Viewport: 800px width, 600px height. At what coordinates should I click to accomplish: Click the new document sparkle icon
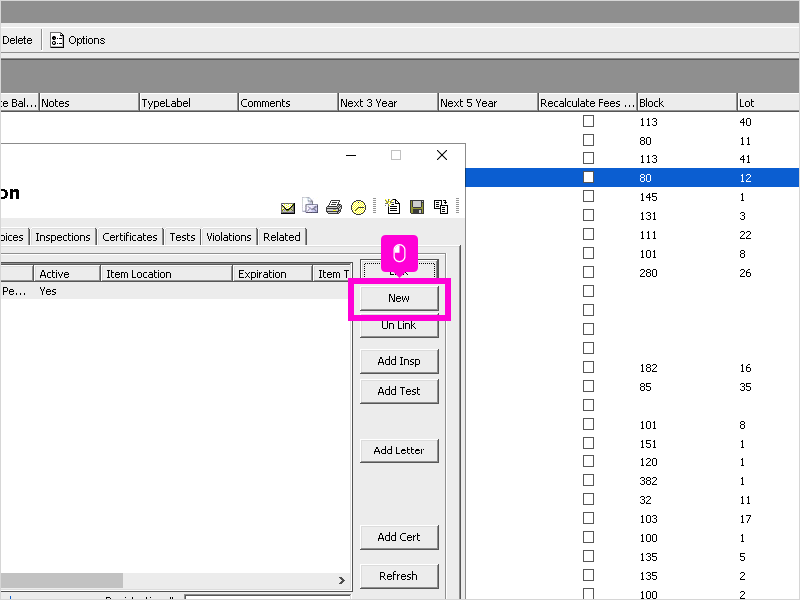coord(392,206)
